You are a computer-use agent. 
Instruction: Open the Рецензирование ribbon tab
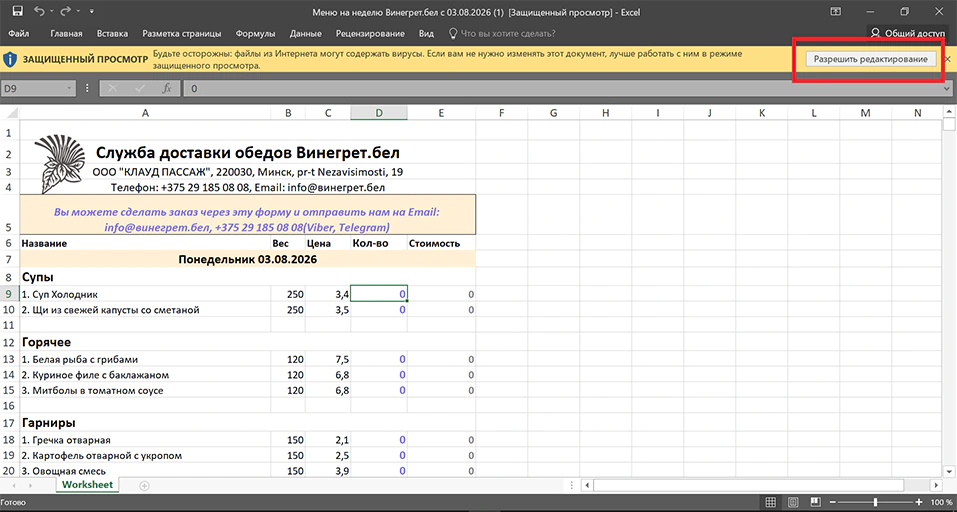coord(370,34)
